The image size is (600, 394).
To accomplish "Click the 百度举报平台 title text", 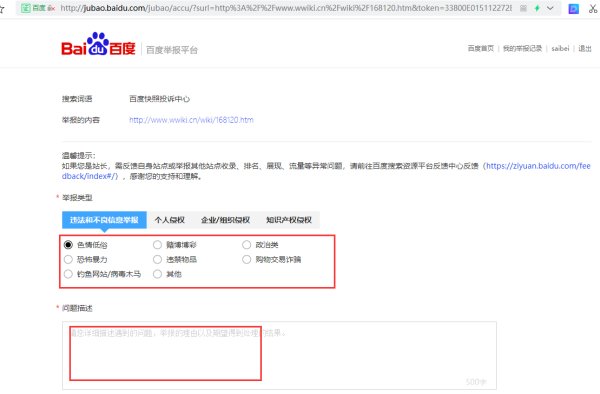I will [172, 50].
